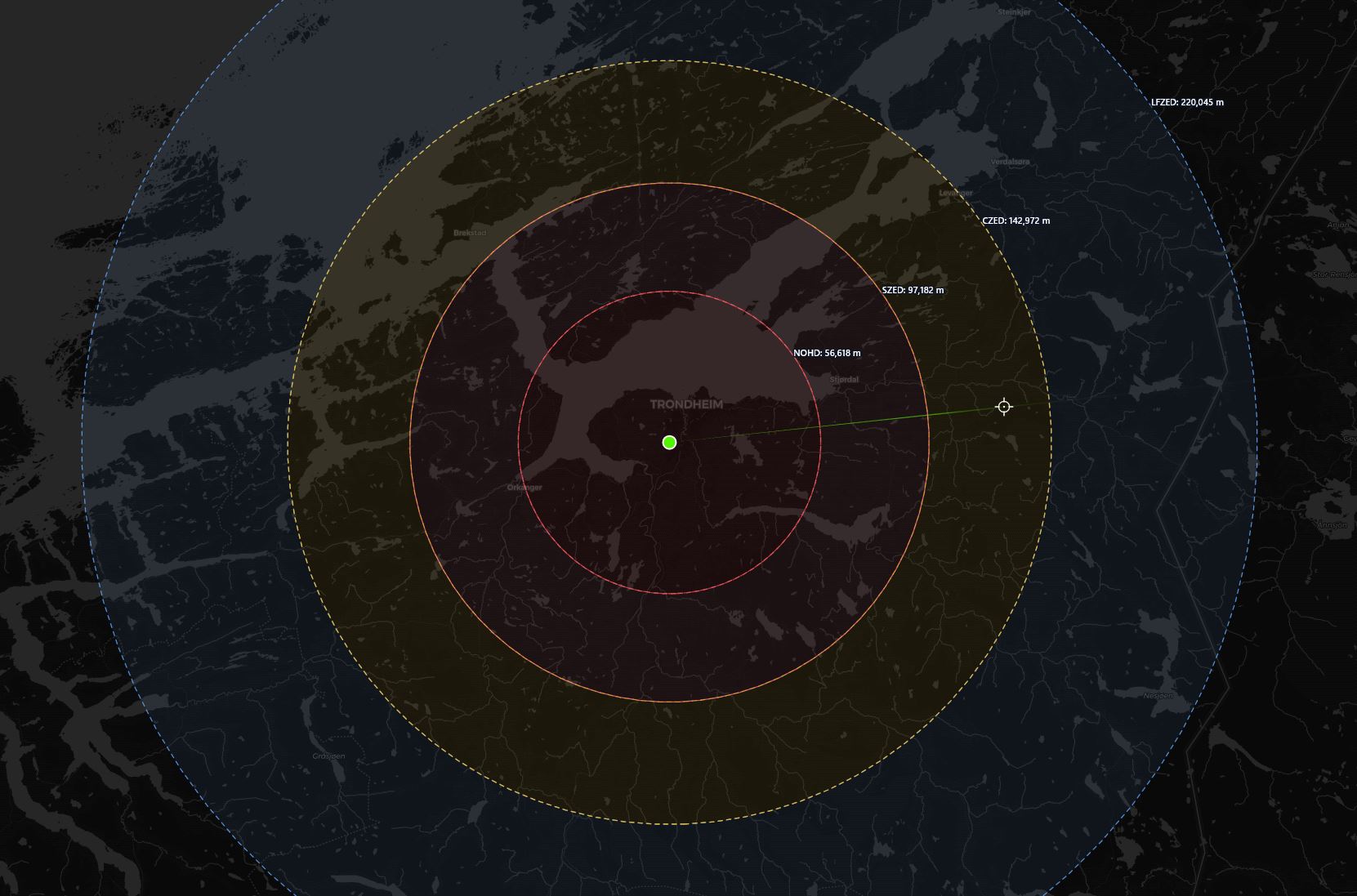Viewport: 1357px width, 896px height.
Task: Click the Steinkjer place label
Action: tap(1014, 12)
